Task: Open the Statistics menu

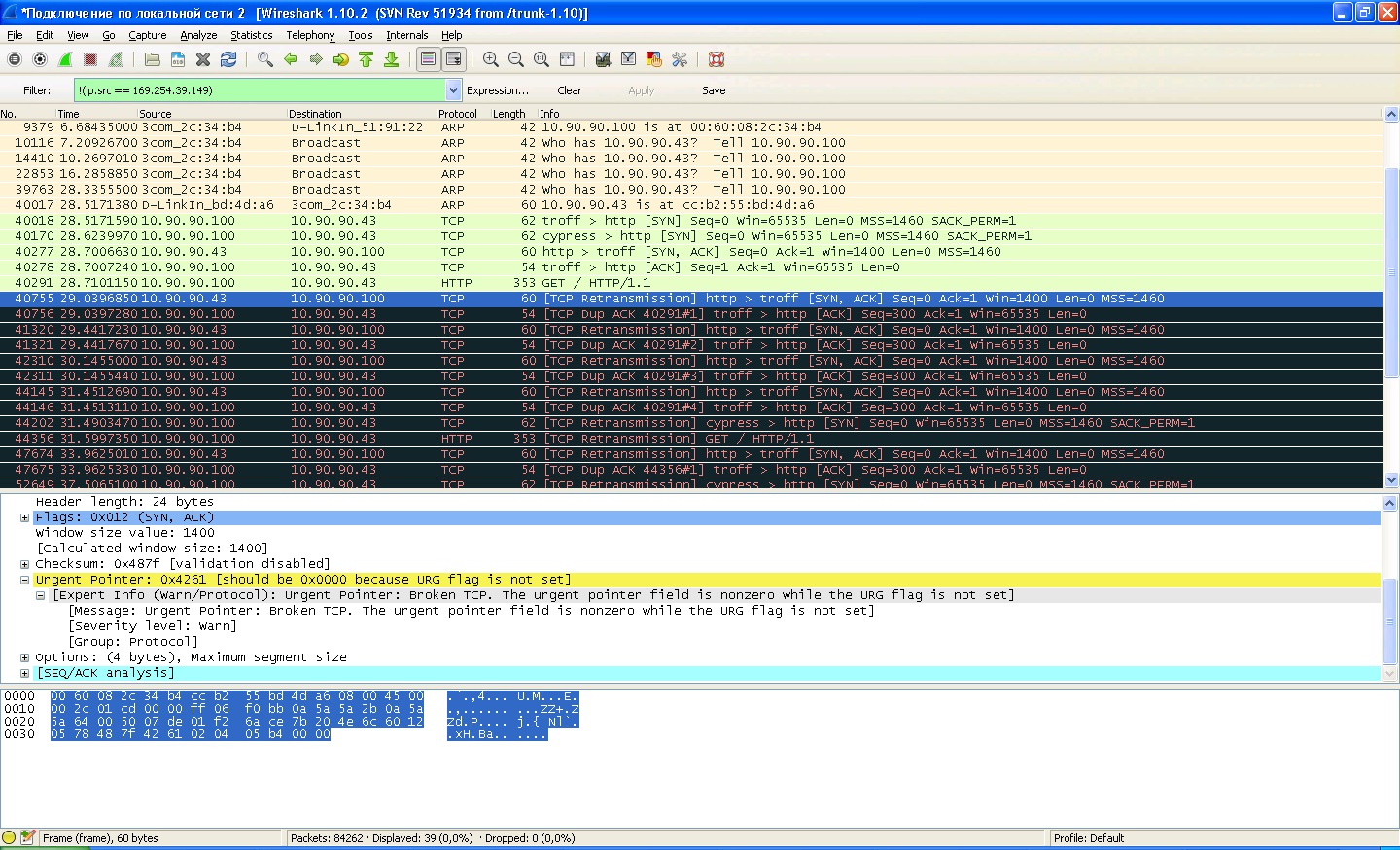Action: click(251, 35)
